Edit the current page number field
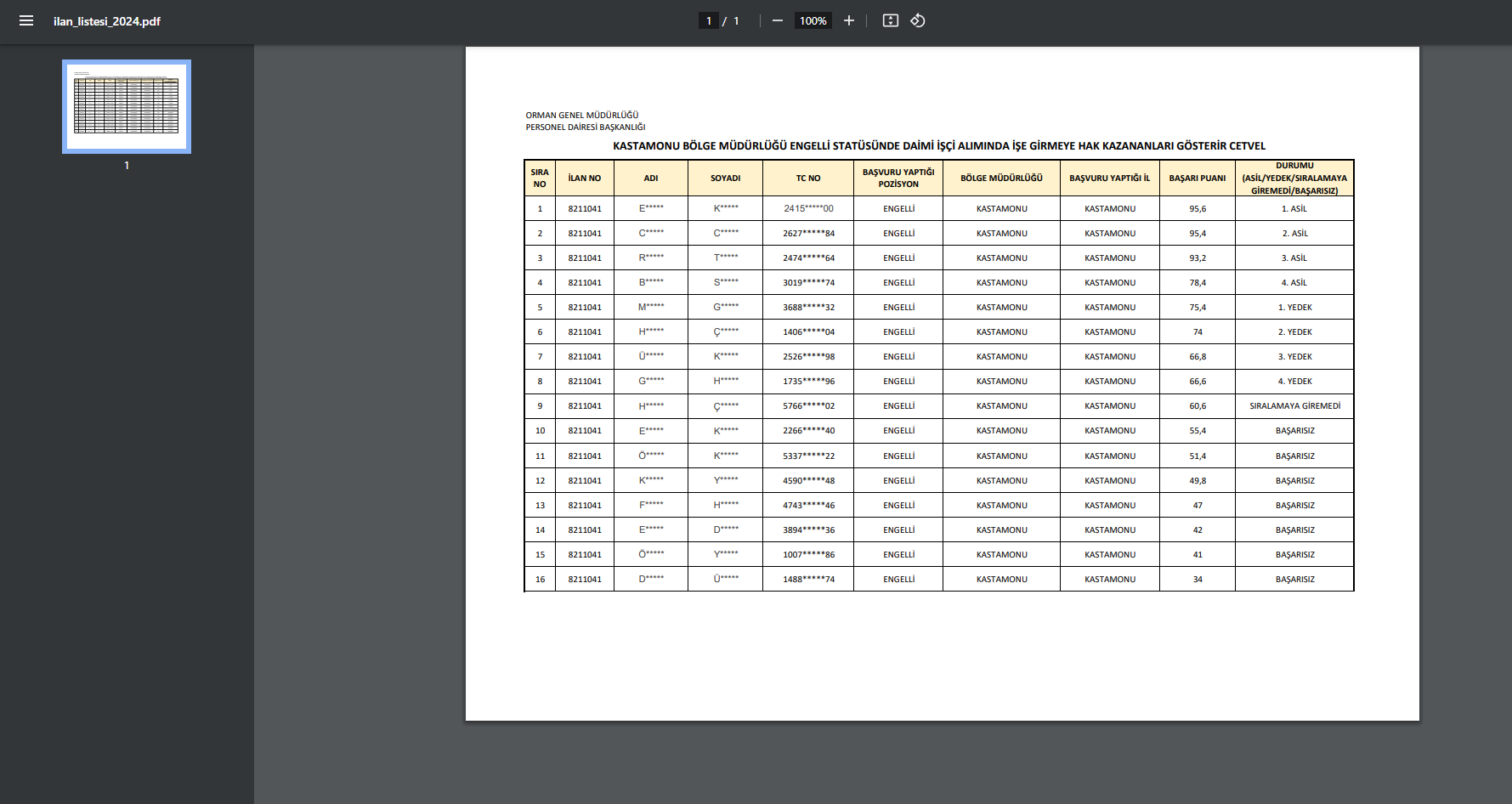Viewport: 1512px width, 804px height. pos(709,20)
